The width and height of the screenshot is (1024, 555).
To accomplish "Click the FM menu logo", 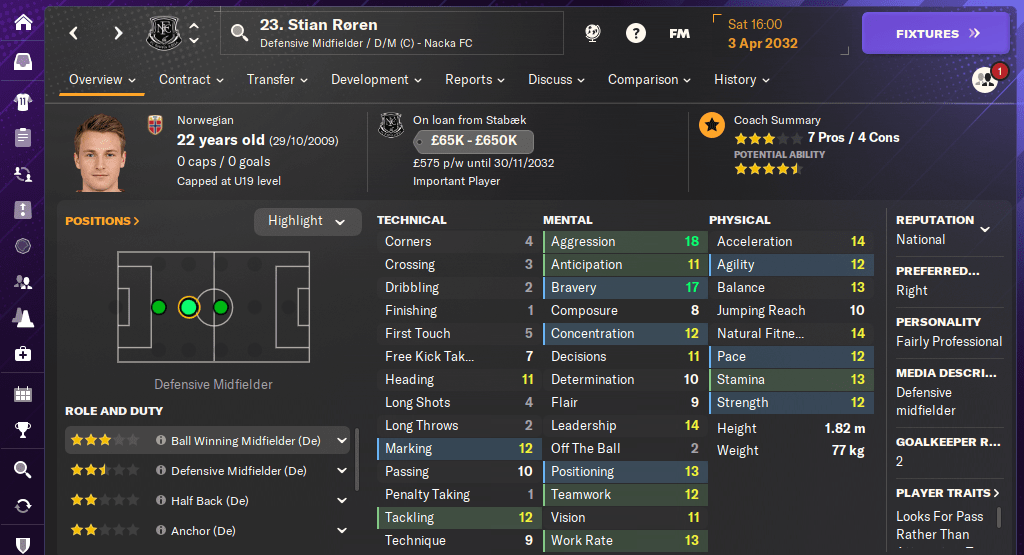I will tap(679, 33).
